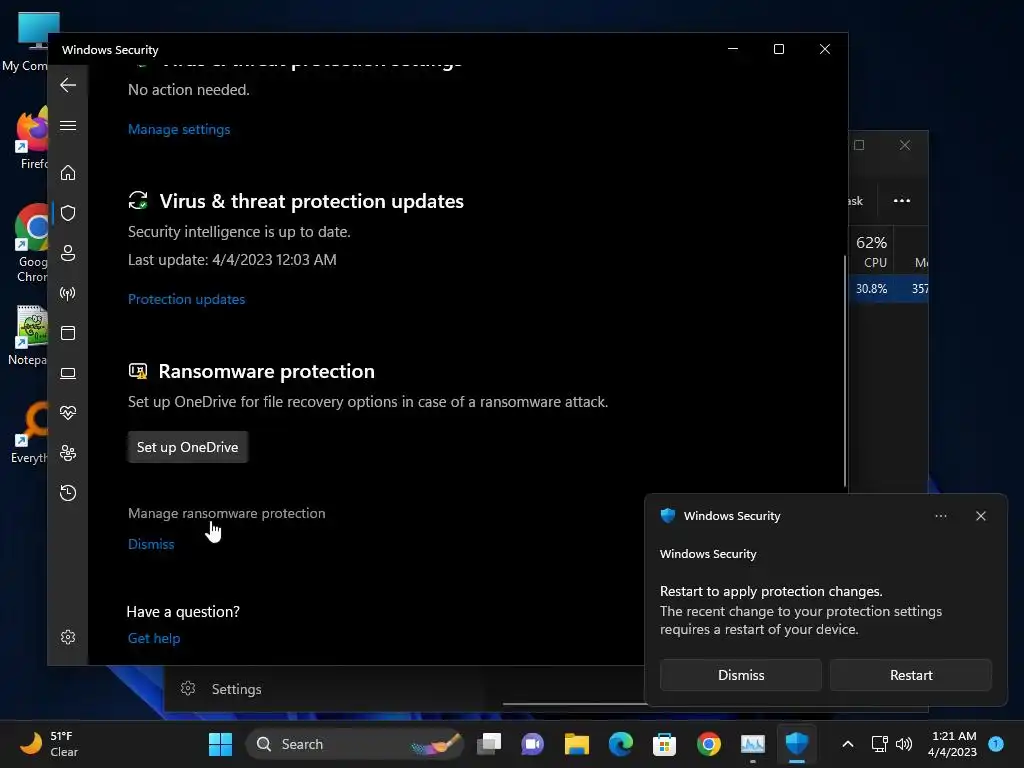
Task: Click the CPU column header in Task Manager
Action: click(872, 251)
